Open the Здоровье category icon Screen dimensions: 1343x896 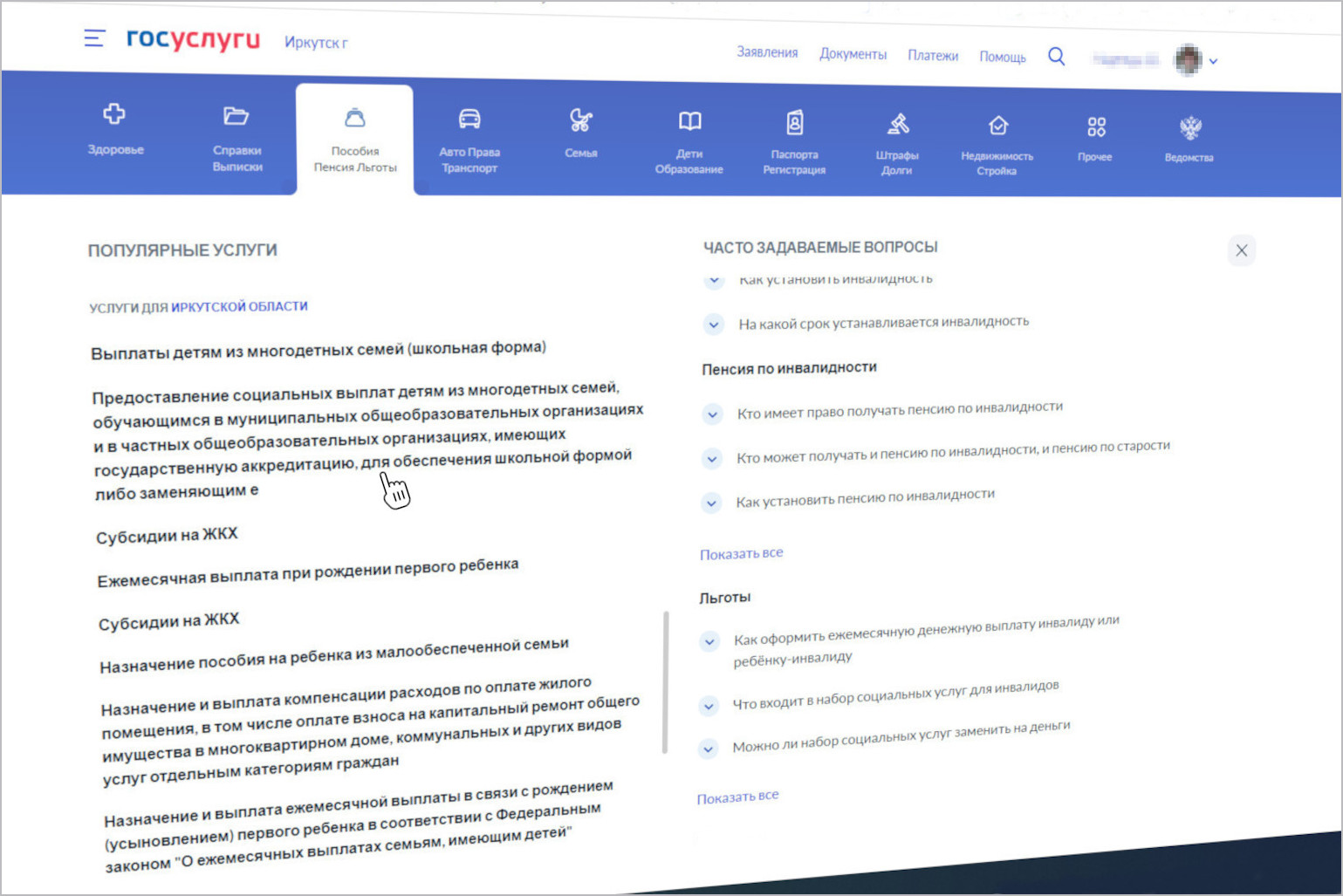[114, 114]
